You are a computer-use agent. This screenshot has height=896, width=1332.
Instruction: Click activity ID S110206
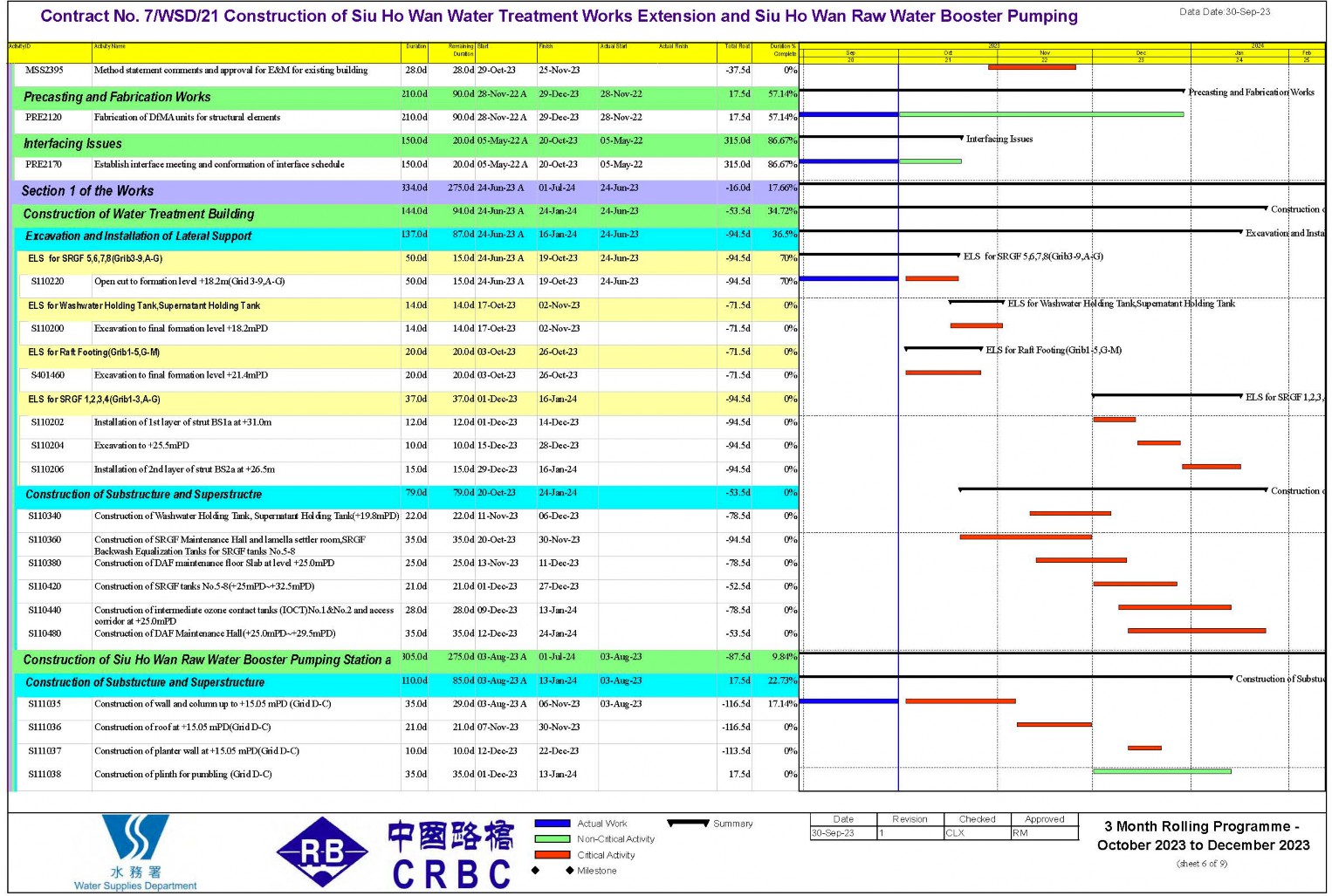[x=47, y=469]
